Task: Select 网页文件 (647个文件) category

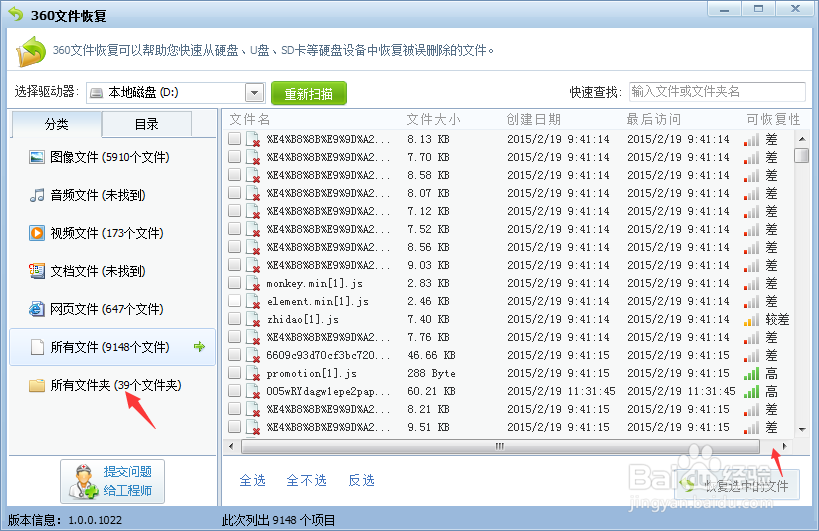Action: click(x=112, y=309)
